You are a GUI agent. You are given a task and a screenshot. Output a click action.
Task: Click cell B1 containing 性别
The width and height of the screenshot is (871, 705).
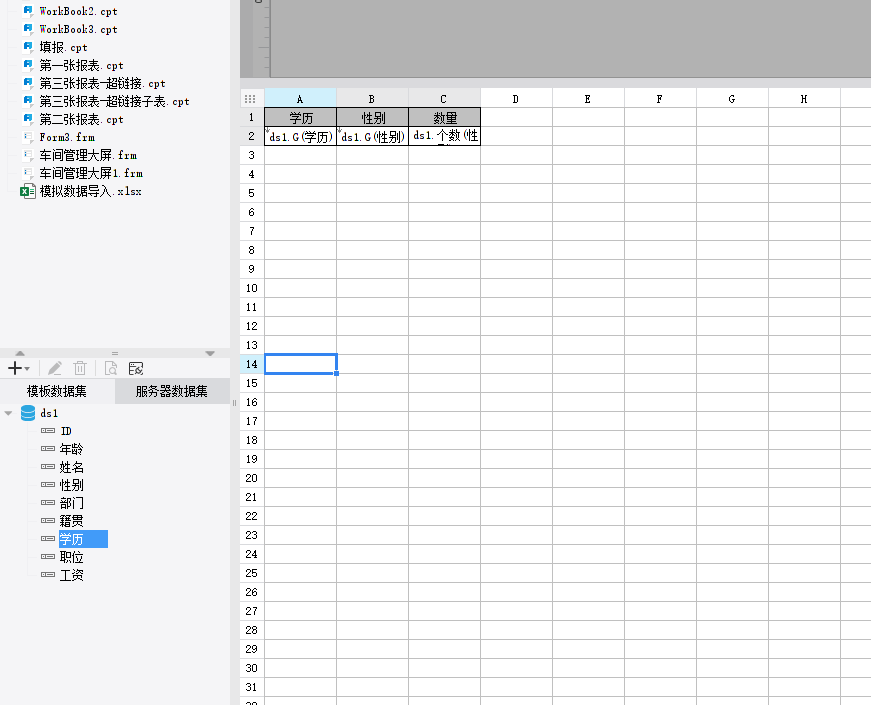(x=373, y=117)
